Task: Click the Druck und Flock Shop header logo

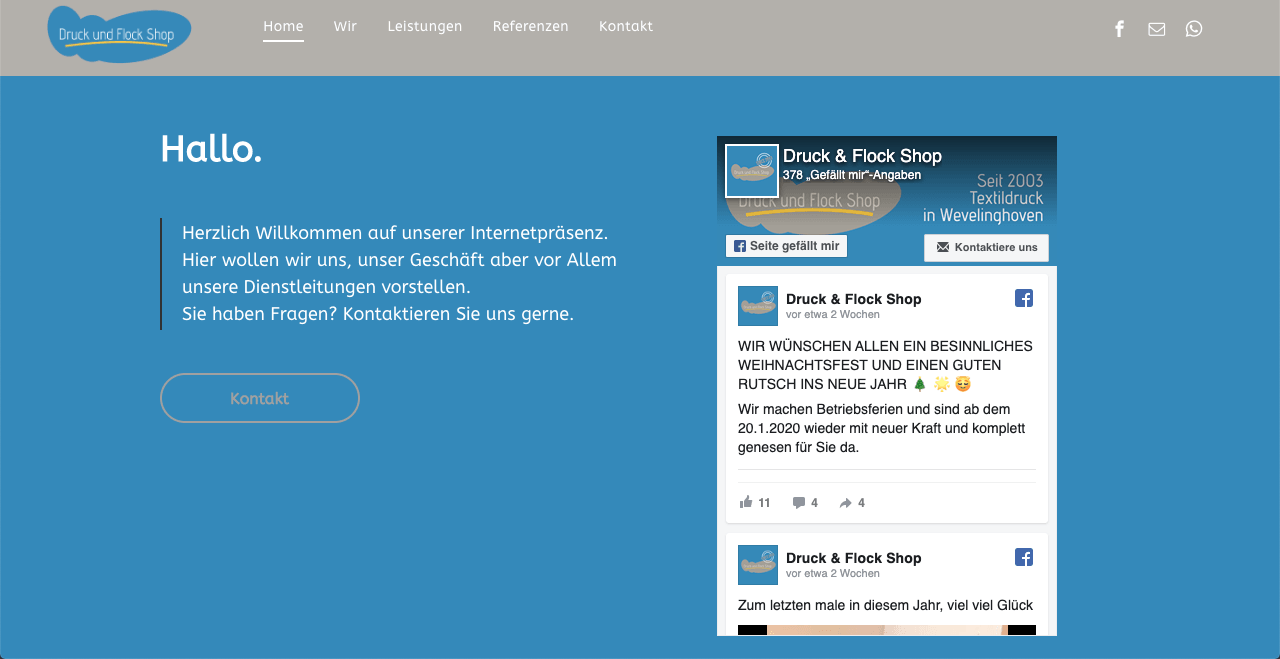Action: coord(119,34)
